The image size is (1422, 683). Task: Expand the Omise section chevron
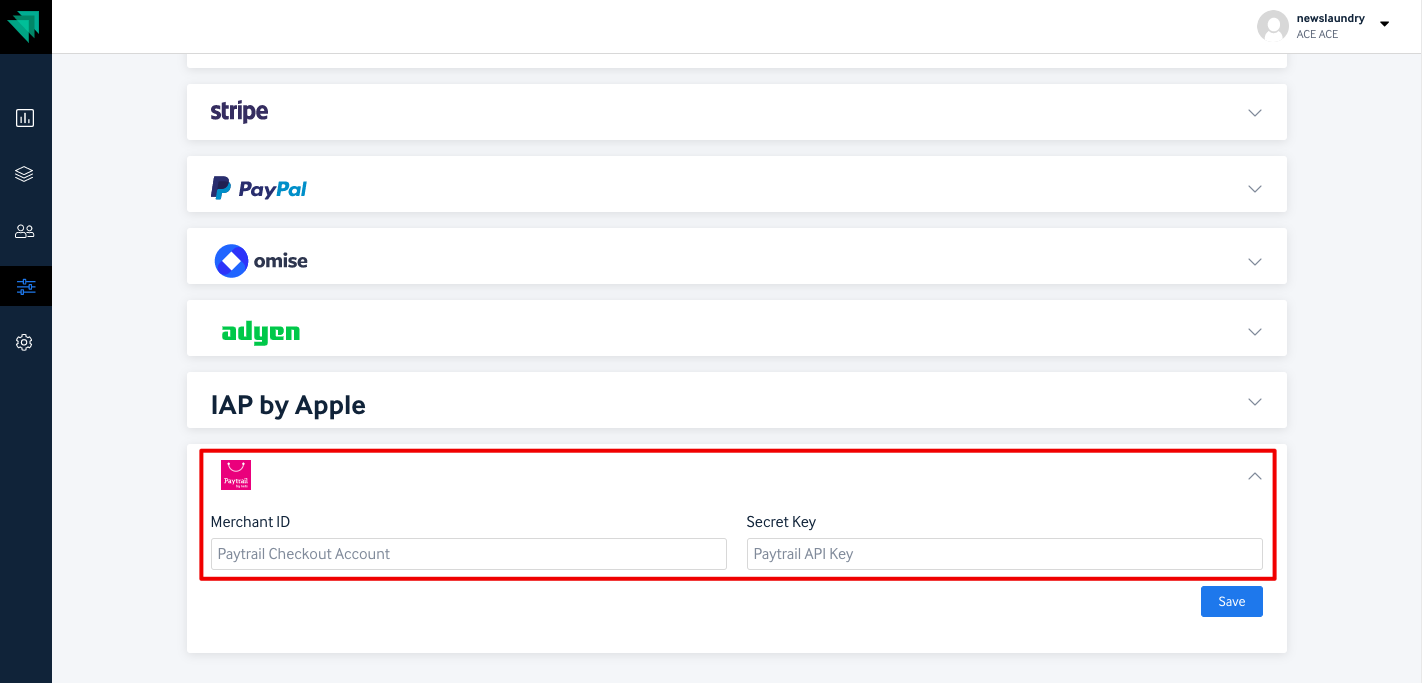tap(1255, 262)
